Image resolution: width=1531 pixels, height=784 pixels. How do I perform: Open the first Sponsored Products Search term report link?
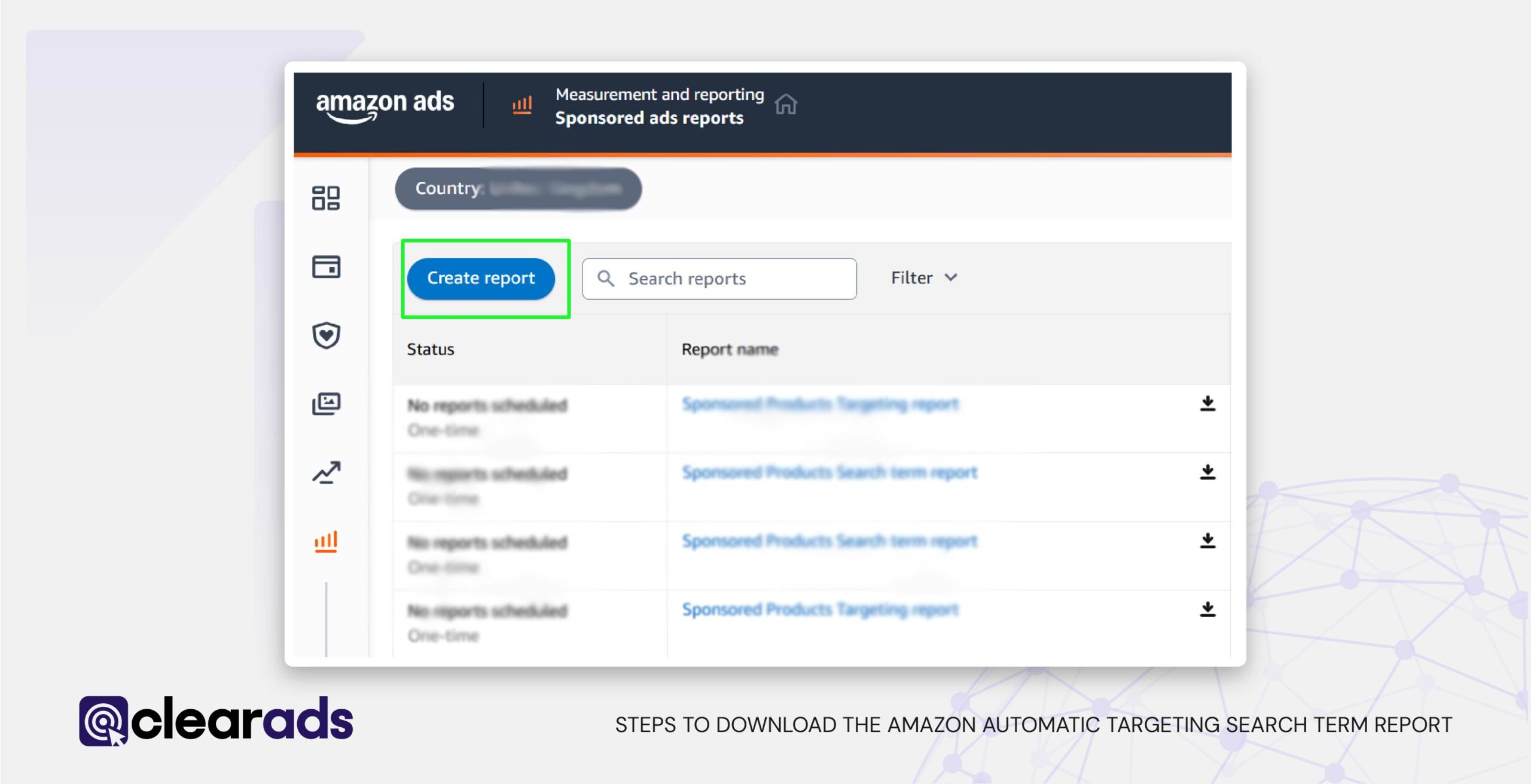(829, 472)
